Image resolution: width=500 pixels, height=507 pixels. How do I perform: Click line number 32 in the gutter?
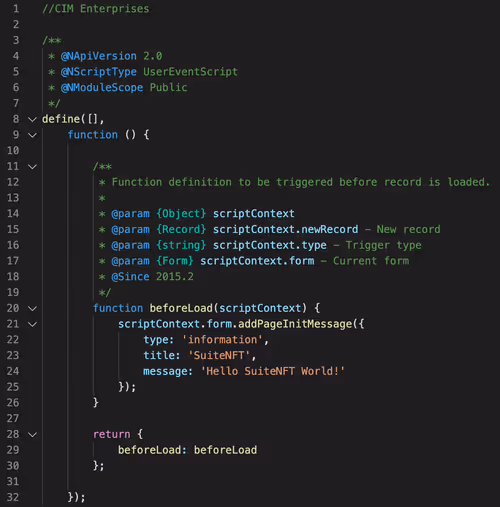13,497
